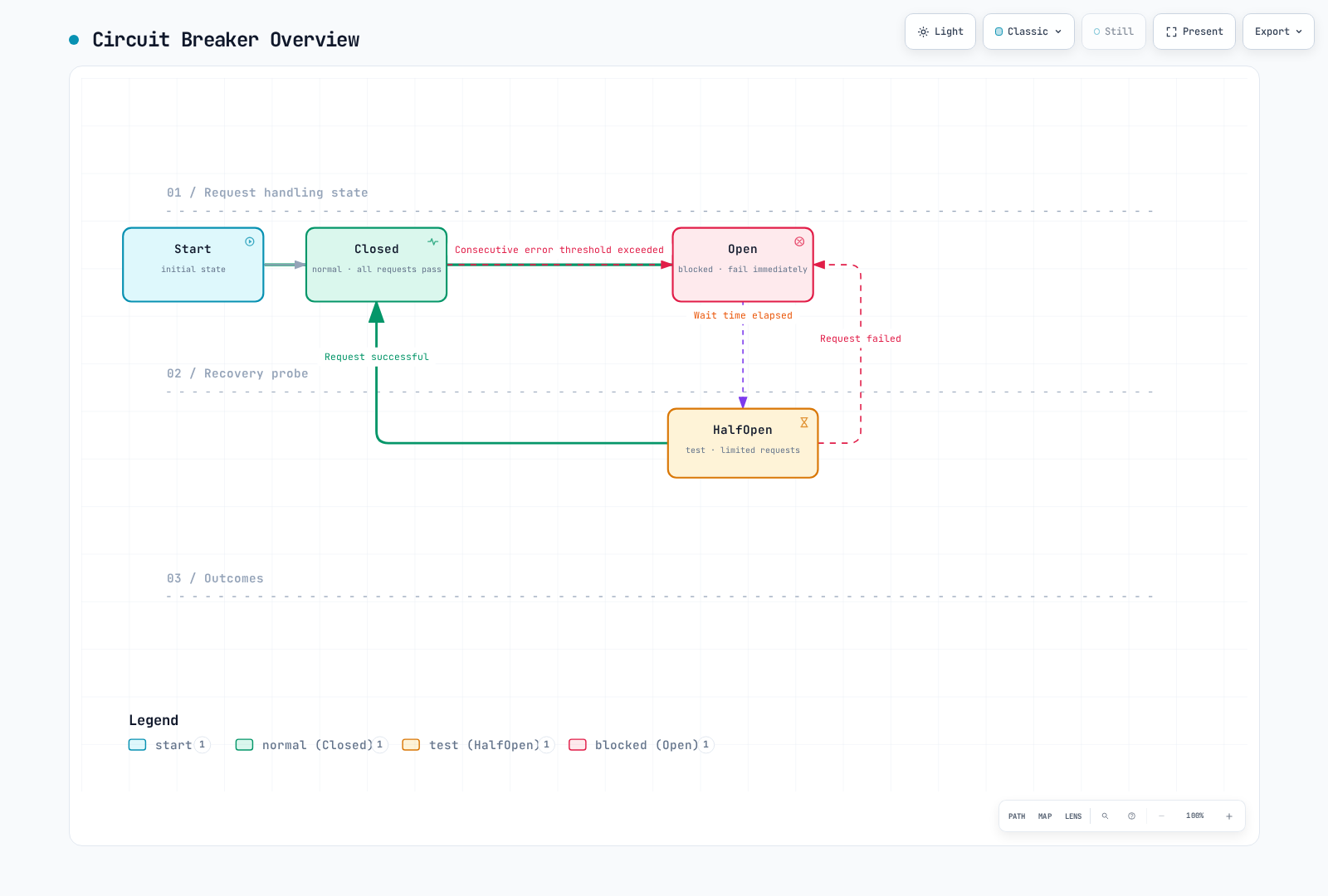Toggle the start legend filter
This screenshot has width=1328, height=896.
pos(169,745)
